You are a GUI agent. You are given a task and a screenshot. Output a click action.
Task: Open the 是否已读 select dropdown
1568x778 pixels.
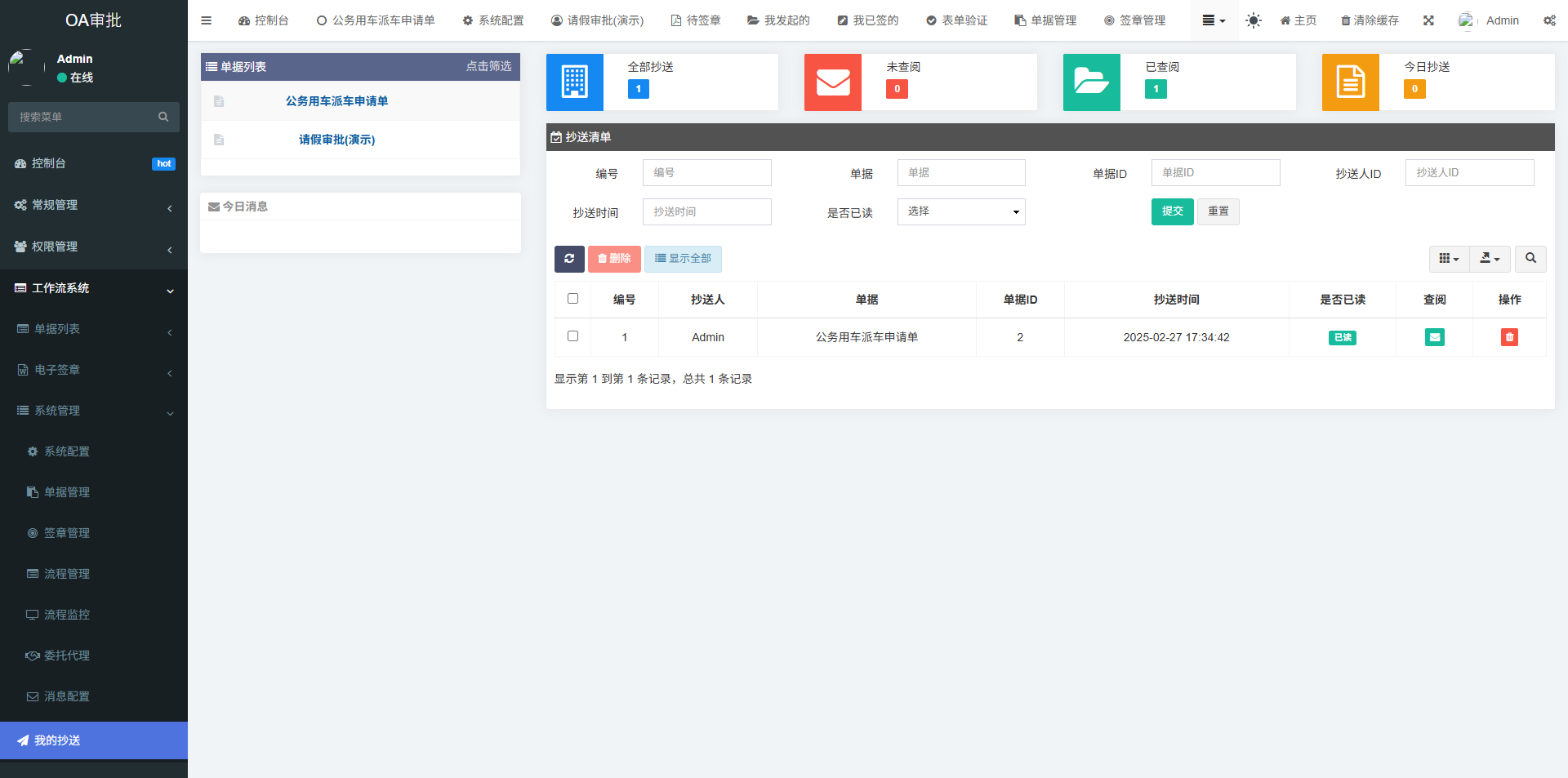point(961,211)
